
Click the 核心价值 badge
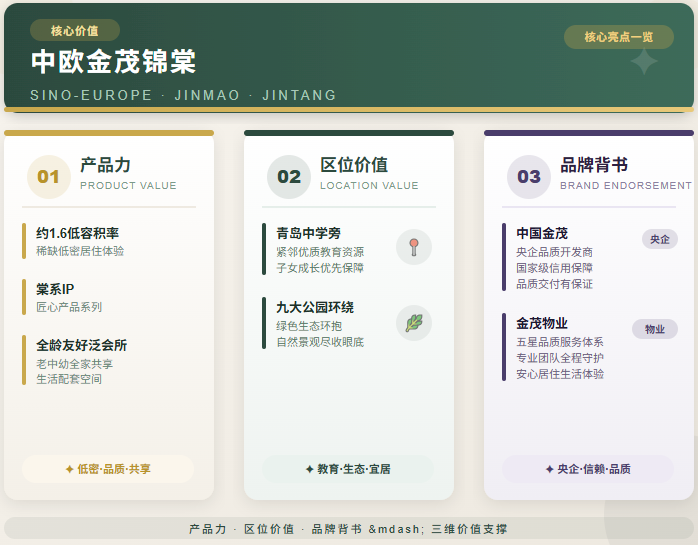click(x=75, y=30)
